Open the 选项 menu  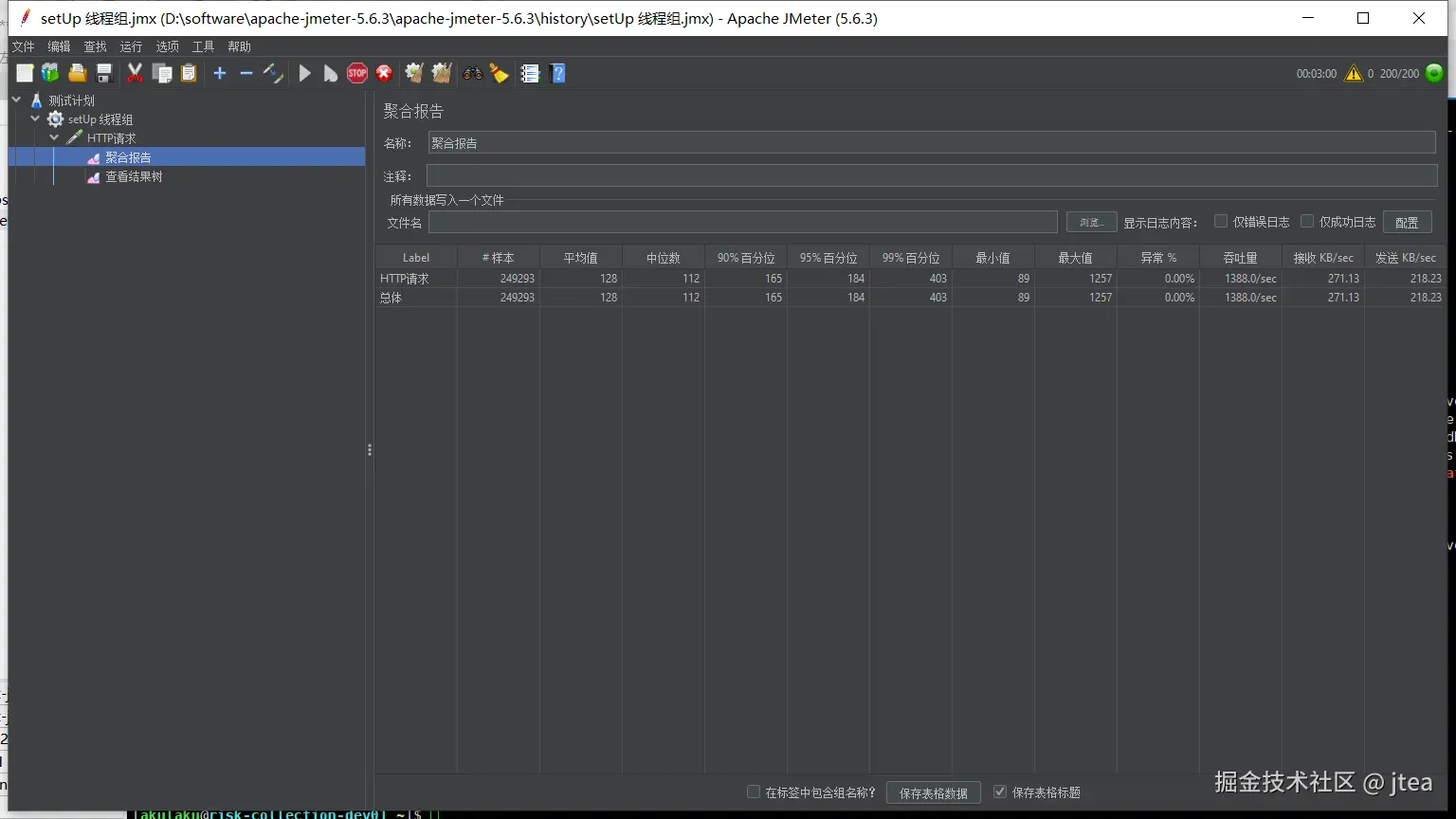(167, 46)
